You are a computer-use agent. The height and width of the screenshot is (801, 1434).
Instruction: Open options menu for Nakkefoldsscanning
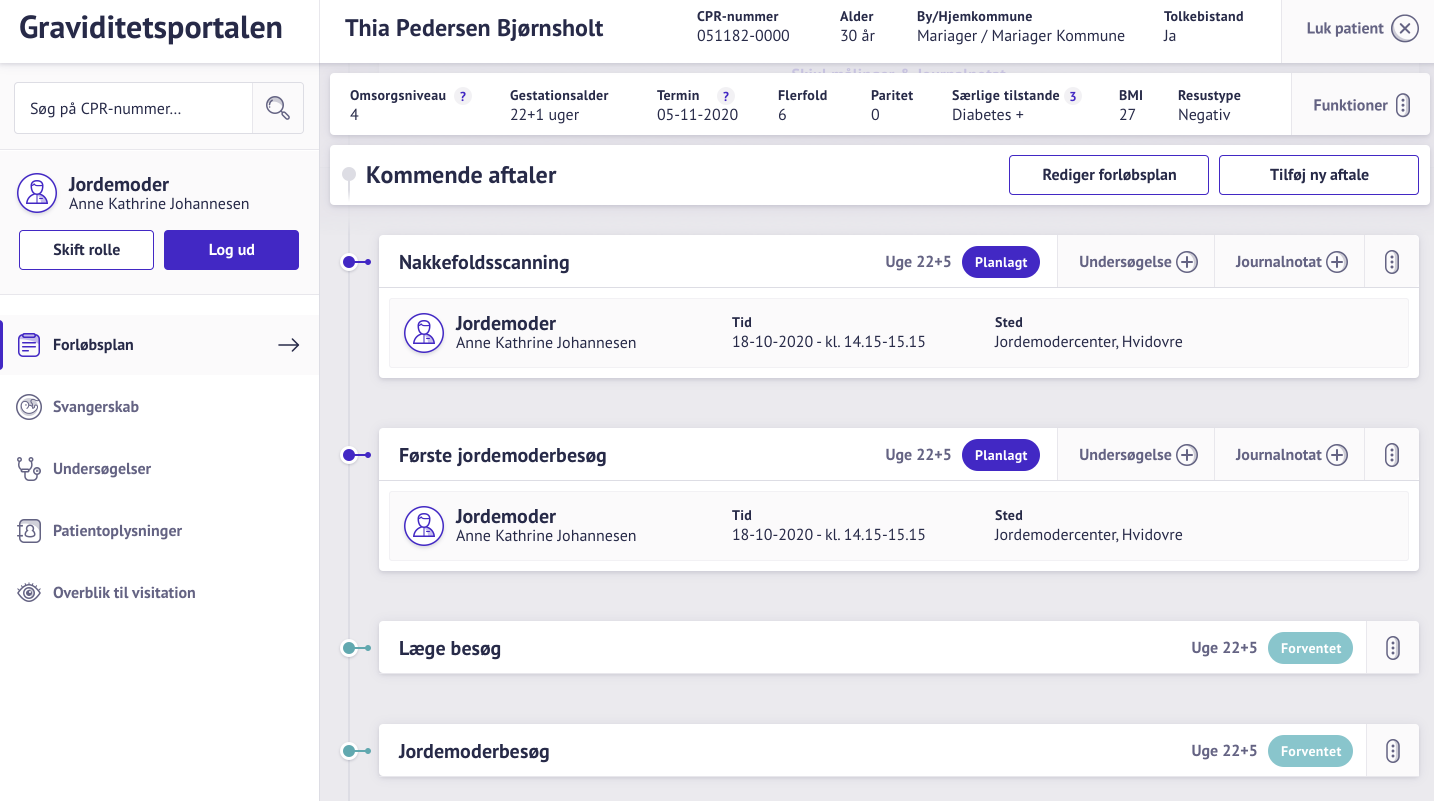tap(1392, 262)
